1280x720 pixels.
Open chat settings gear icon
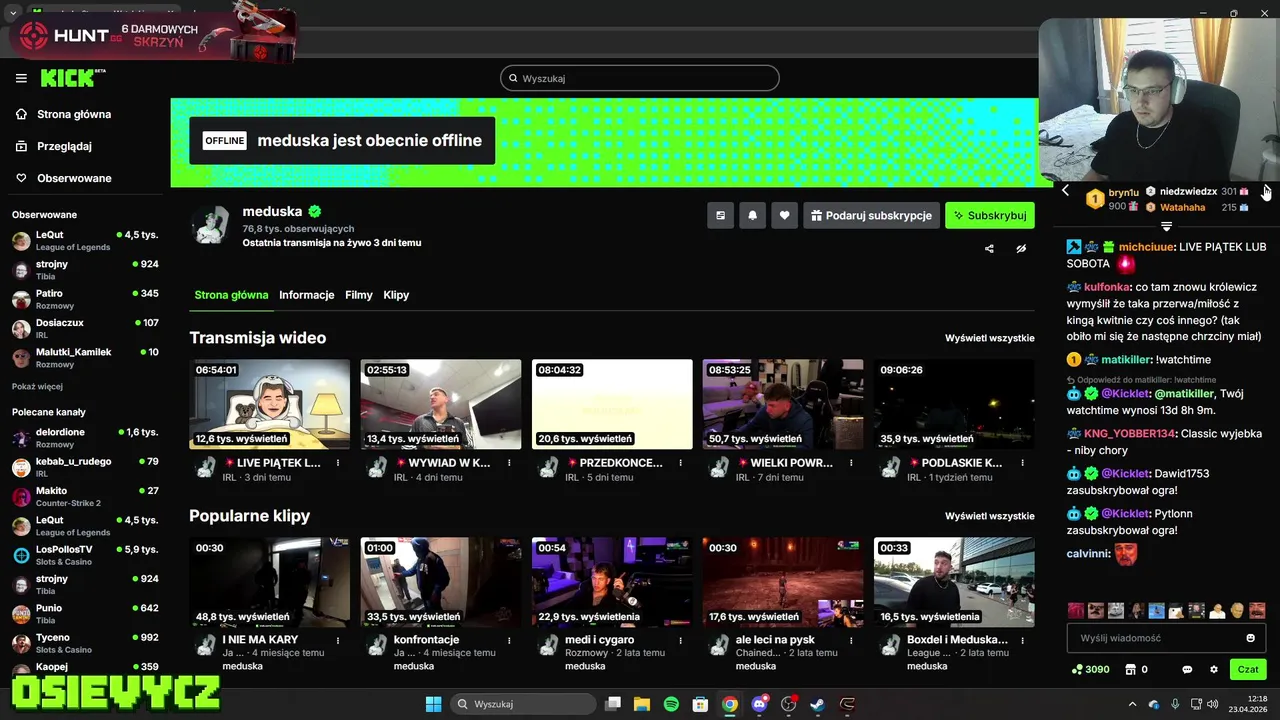coord(1214,669)
